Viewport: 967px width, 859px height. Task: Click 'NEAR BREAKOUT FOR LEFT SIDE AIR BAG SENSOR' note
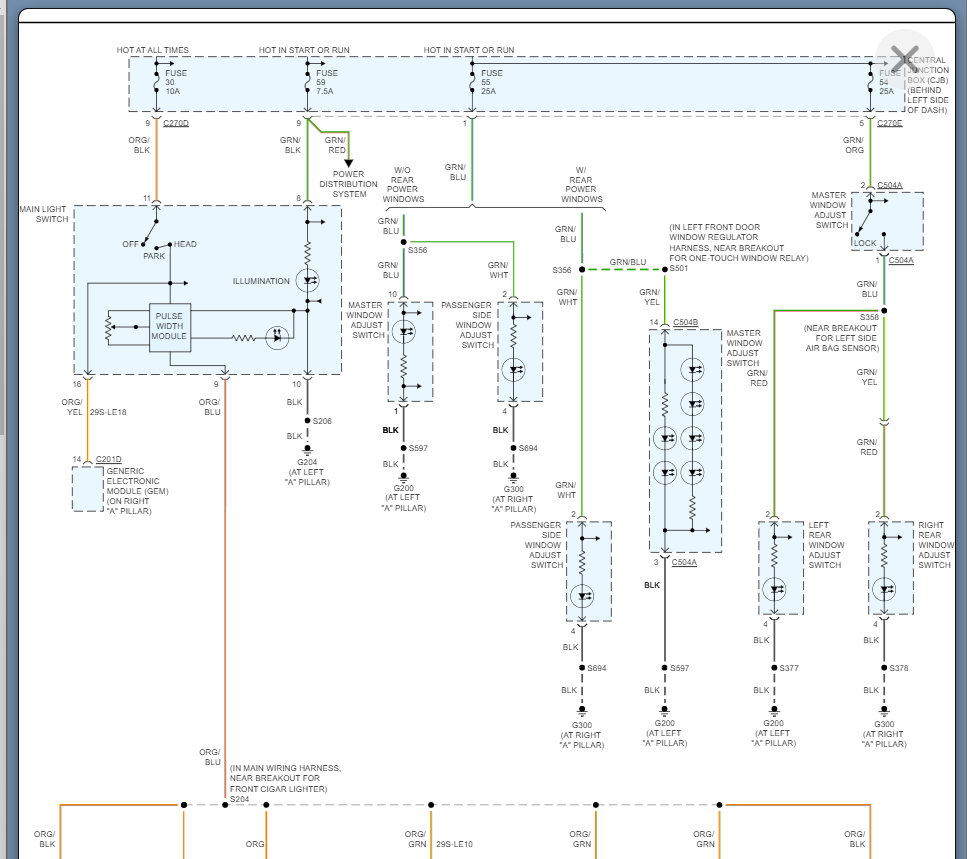(x=841, y=338)
